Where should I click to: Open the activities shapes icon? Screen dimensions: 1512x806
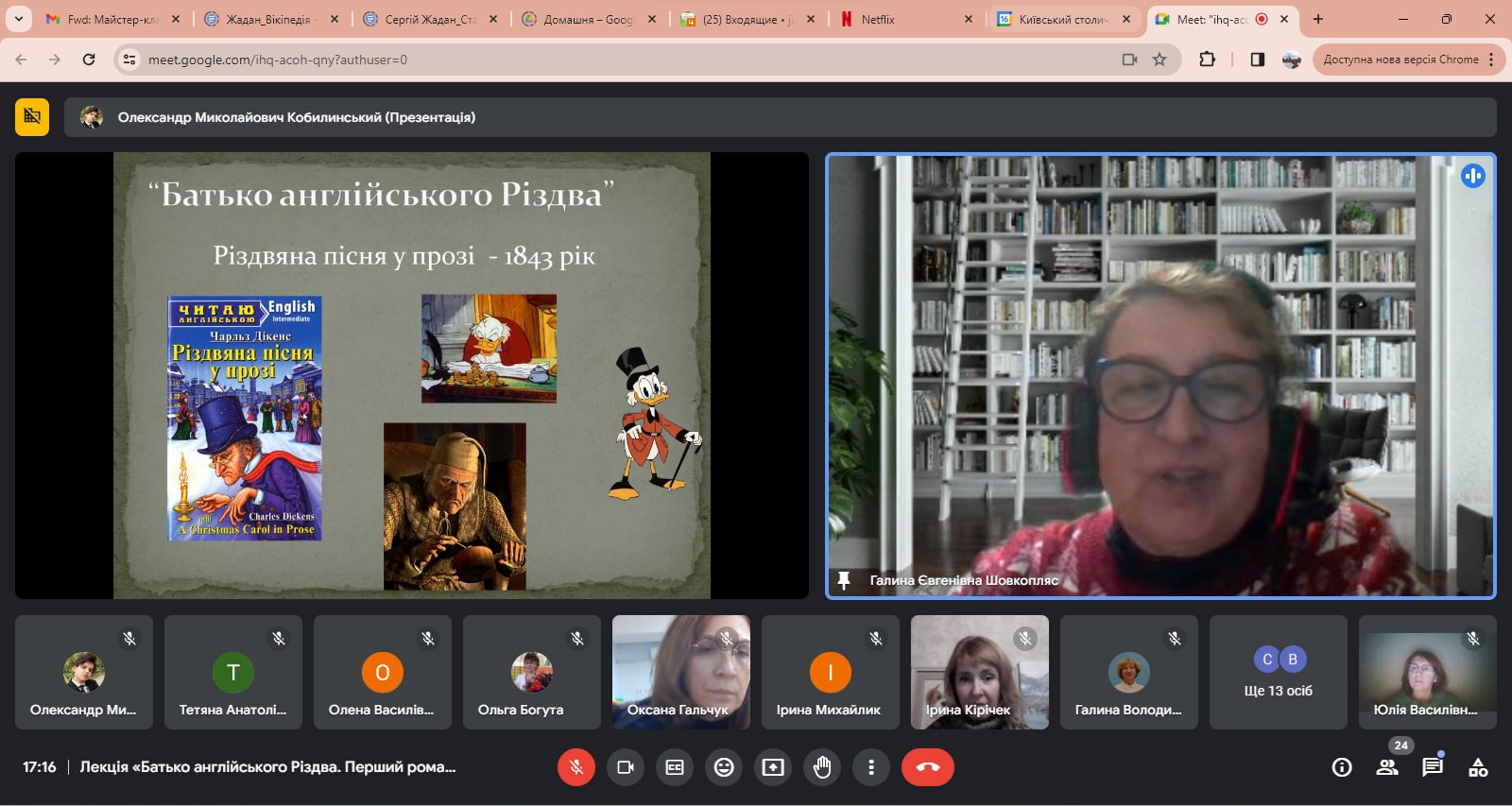click(x=1478, y=767)
